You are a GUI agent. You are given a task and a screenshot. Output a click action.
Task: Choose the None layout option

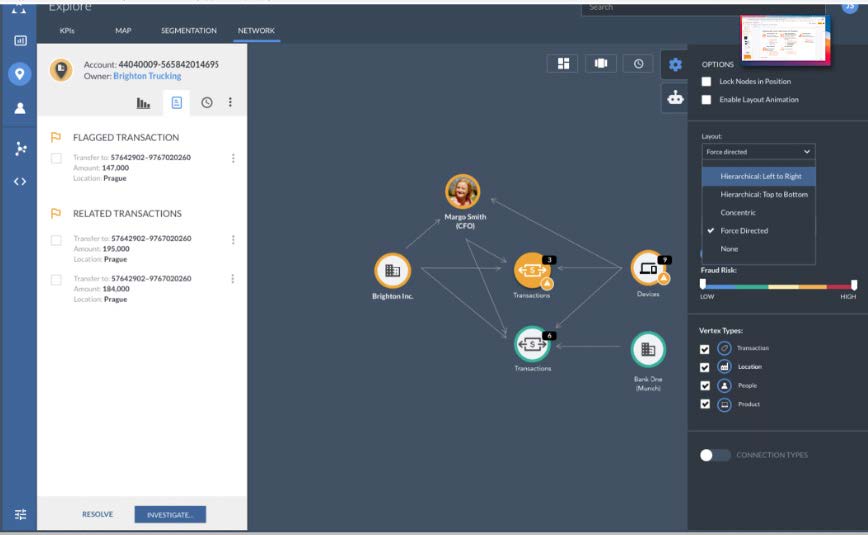click(759, 249)
